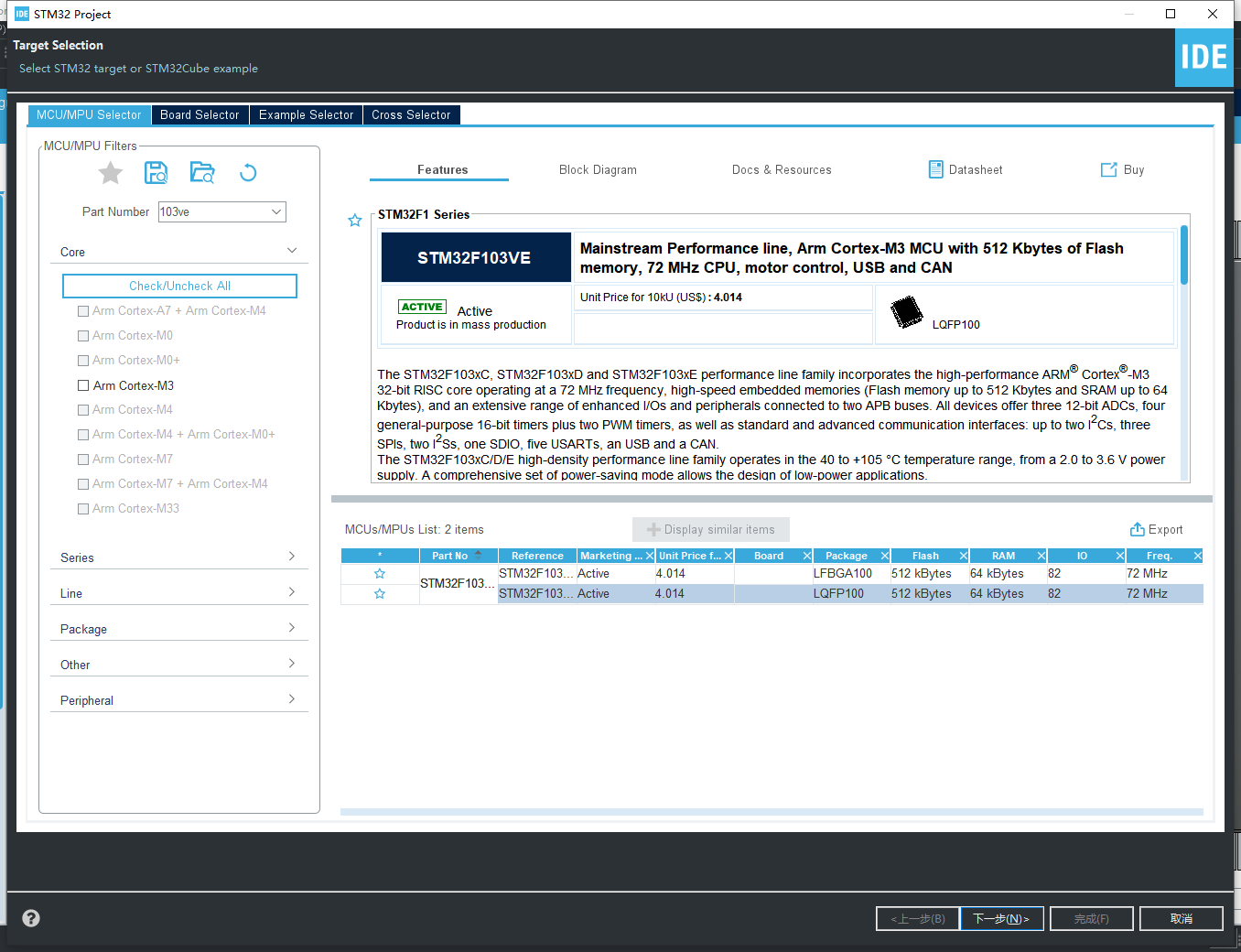The image size is (1241, 952).
Task: Click the 取消 cancel button
Action: pyautogui.click(x=1182, y=918)
